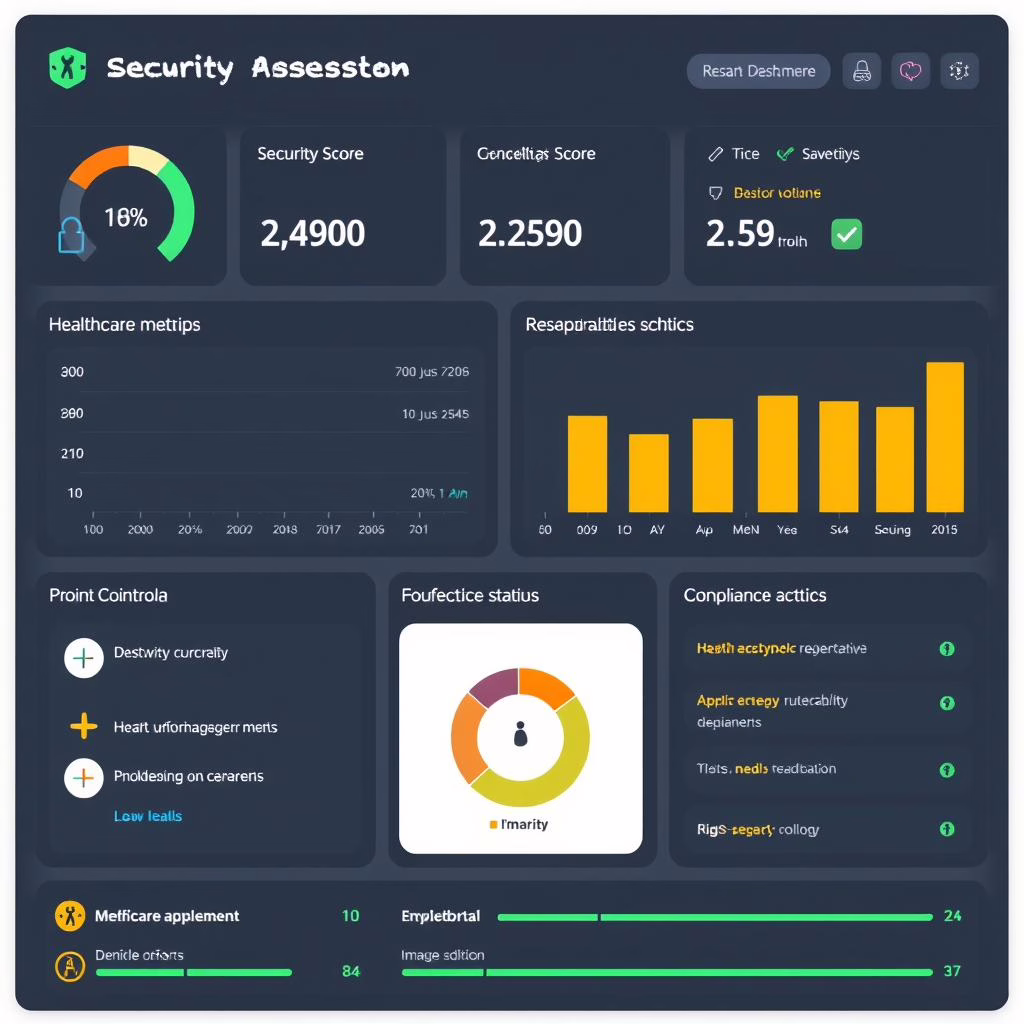The height and width of the screenshot is (1024, 1024).
Task: Expand the RigS-tegart collogy item
Action: [x=946, y=830]
